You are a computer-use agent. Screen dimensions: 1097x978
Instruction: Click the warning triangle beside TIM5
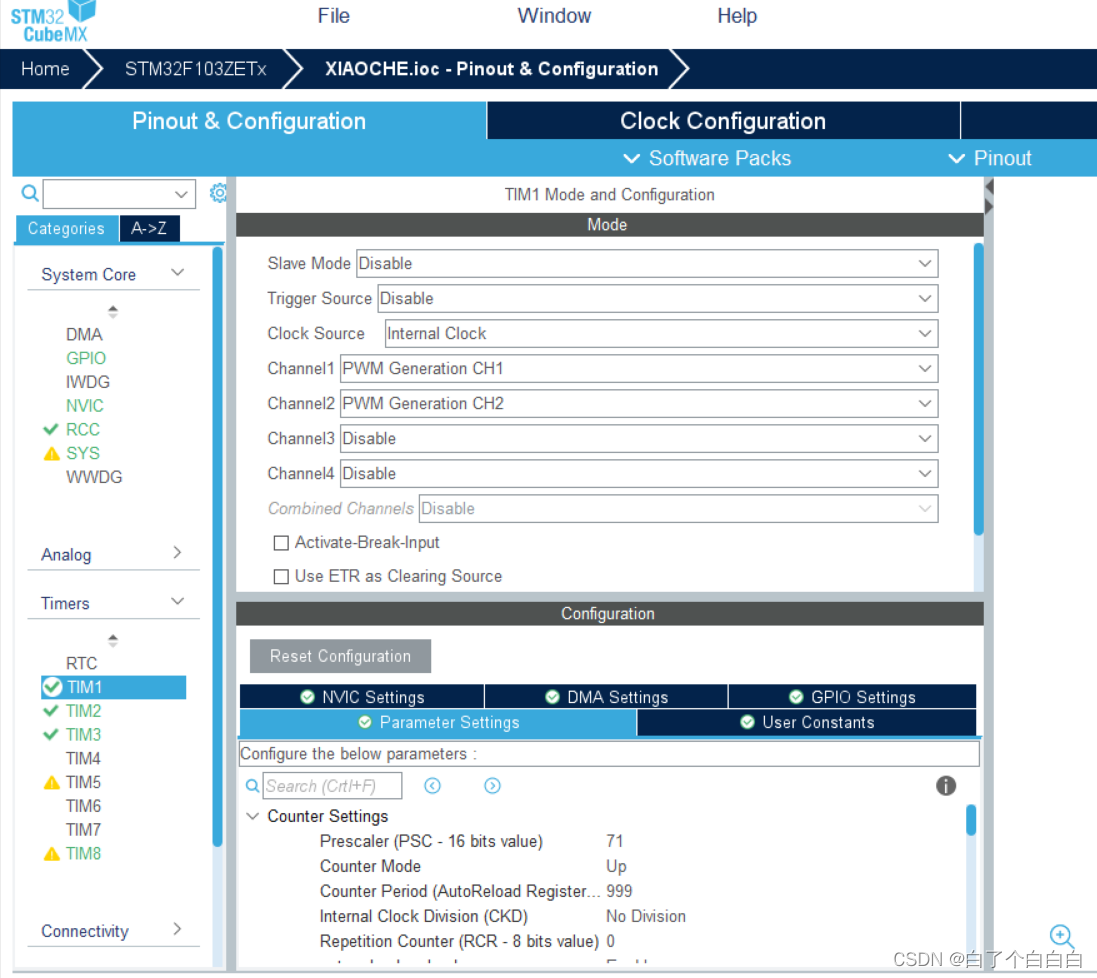click(x=51, y=782)
